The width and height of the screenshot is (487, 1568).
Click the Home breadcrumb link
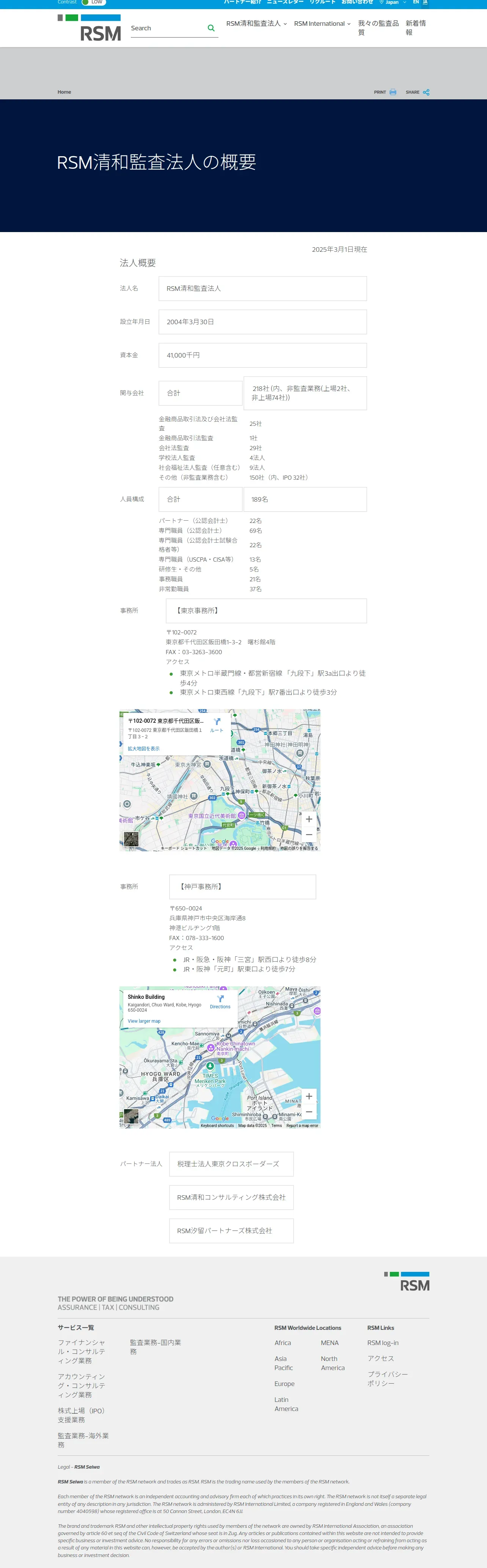pos(64,93)
